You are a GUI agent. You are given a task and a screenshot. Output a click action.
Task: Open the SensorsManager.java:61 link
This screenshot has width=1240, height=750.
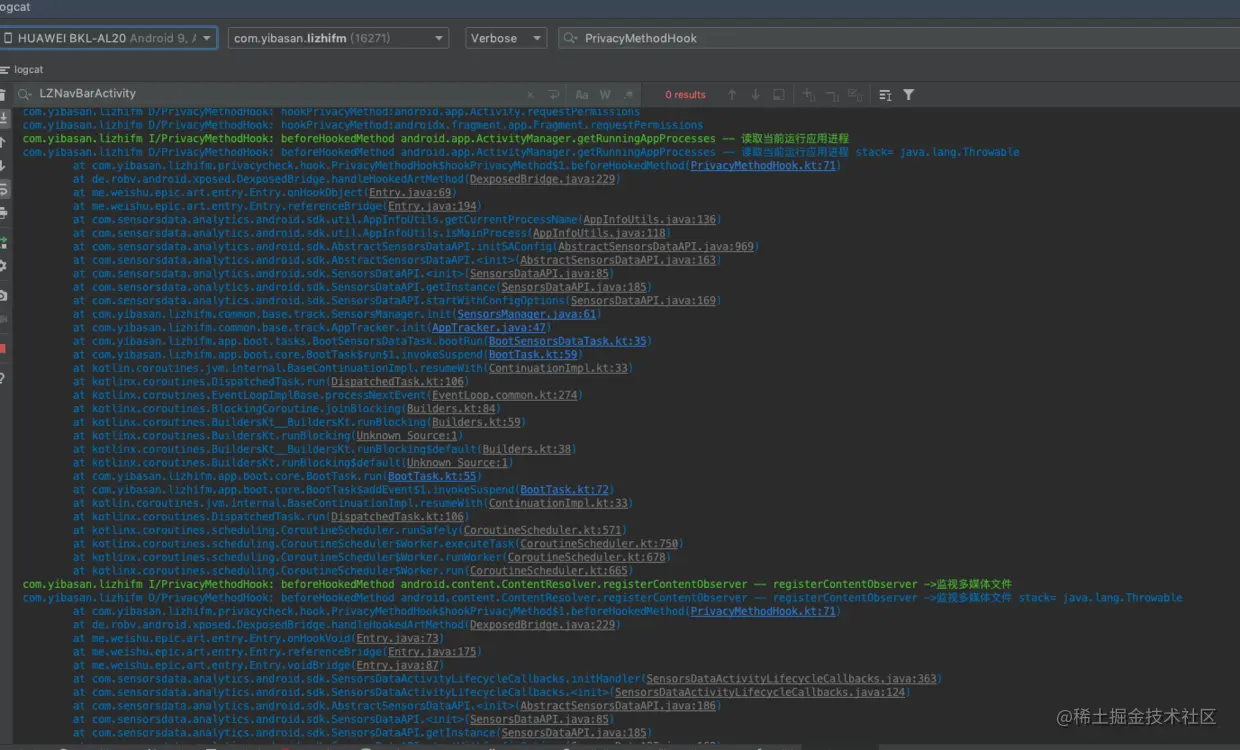click(x=526, y=314)
